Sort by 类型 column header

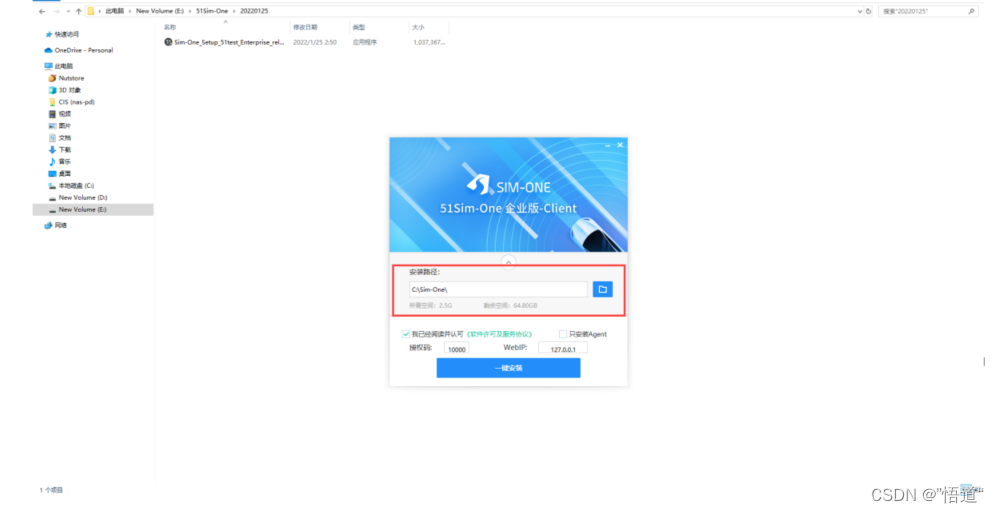point(359,27)
